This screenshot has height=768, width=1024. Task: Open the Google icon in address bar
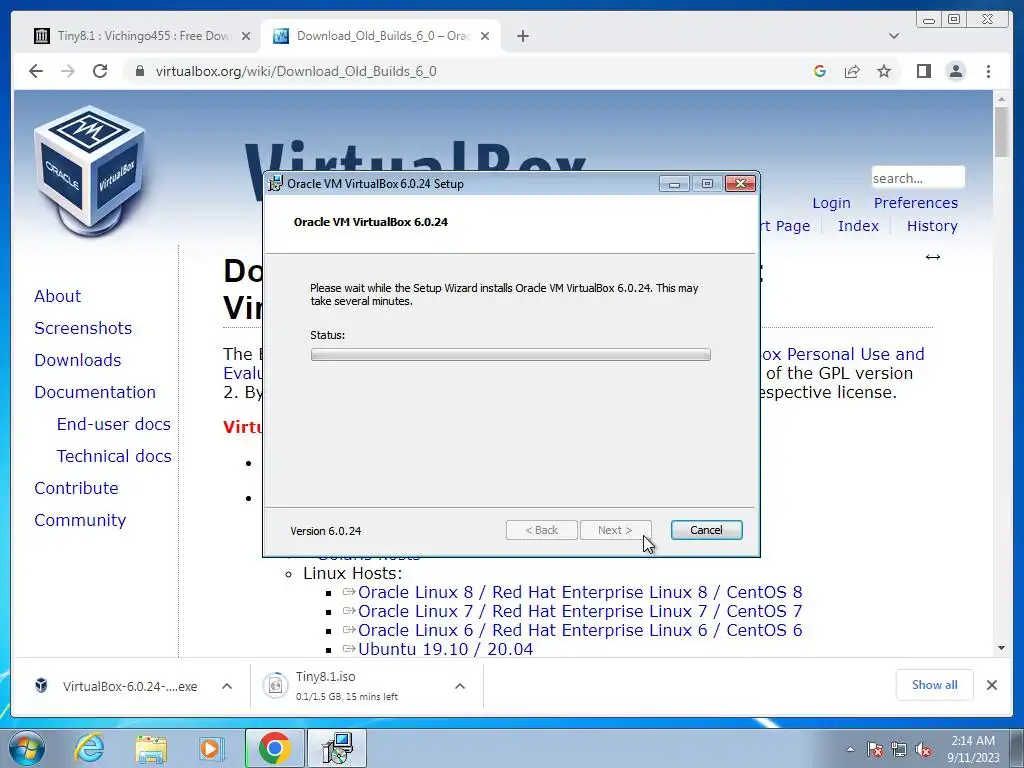click(820, 71)
